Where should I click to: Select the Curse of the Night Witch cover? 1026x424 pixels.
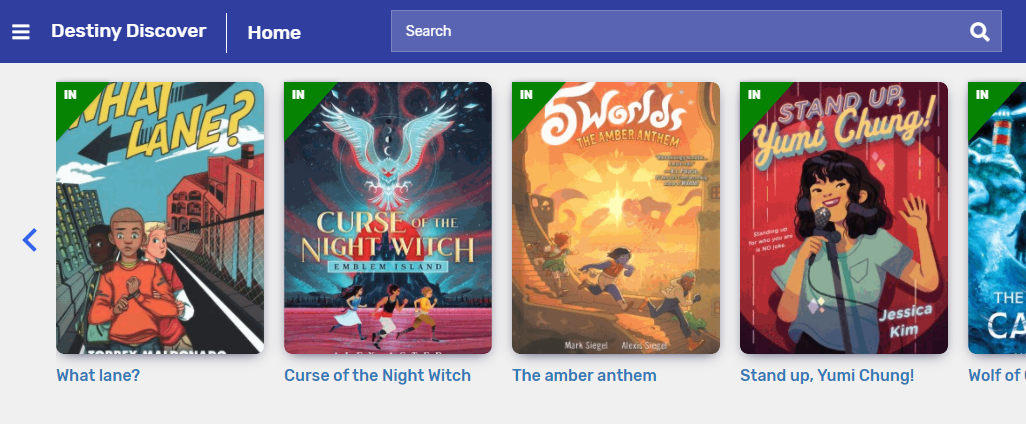click(x=388, y=218)
